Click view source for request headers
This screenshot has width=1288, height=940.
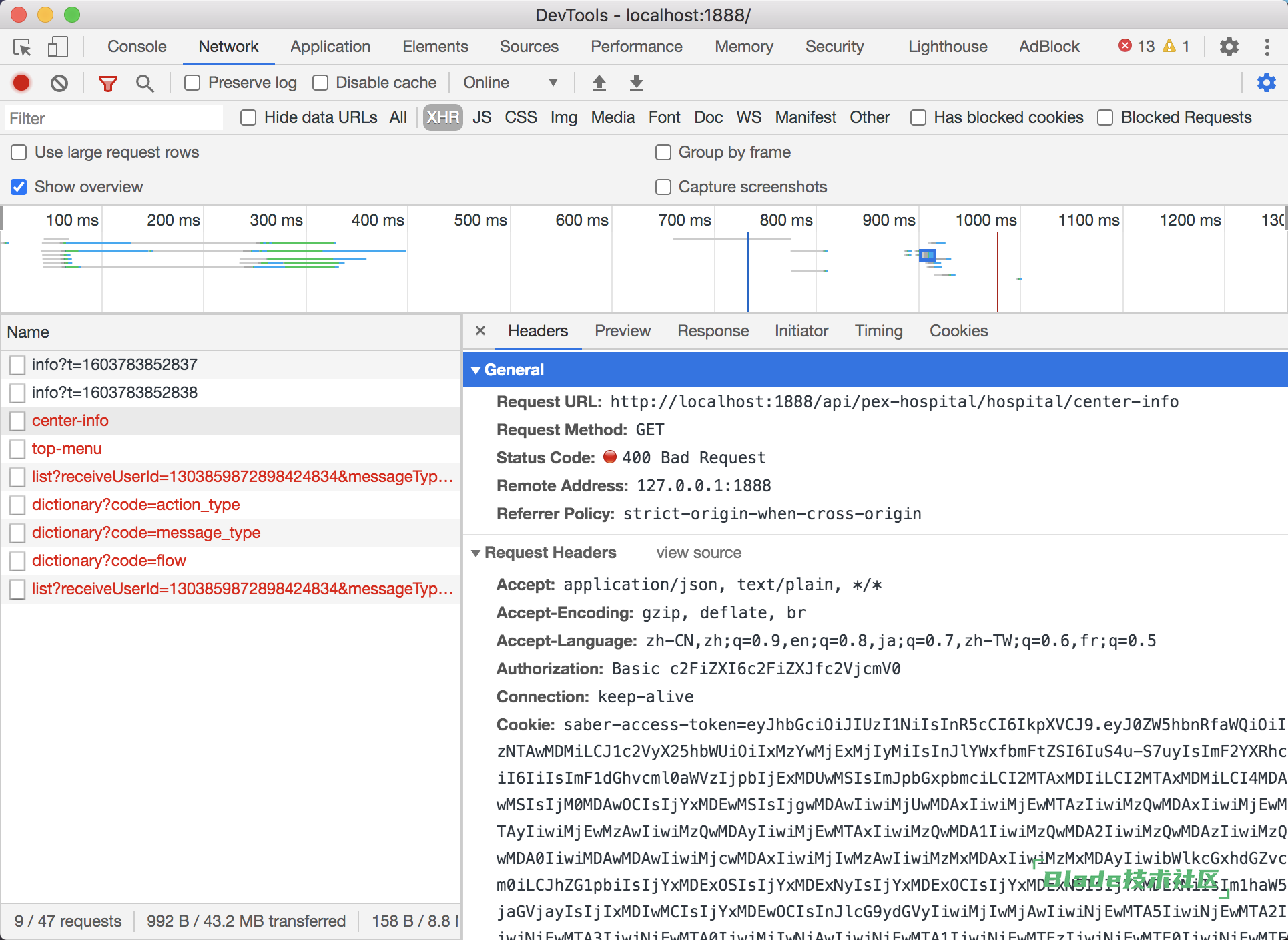[x=699, y=553]
